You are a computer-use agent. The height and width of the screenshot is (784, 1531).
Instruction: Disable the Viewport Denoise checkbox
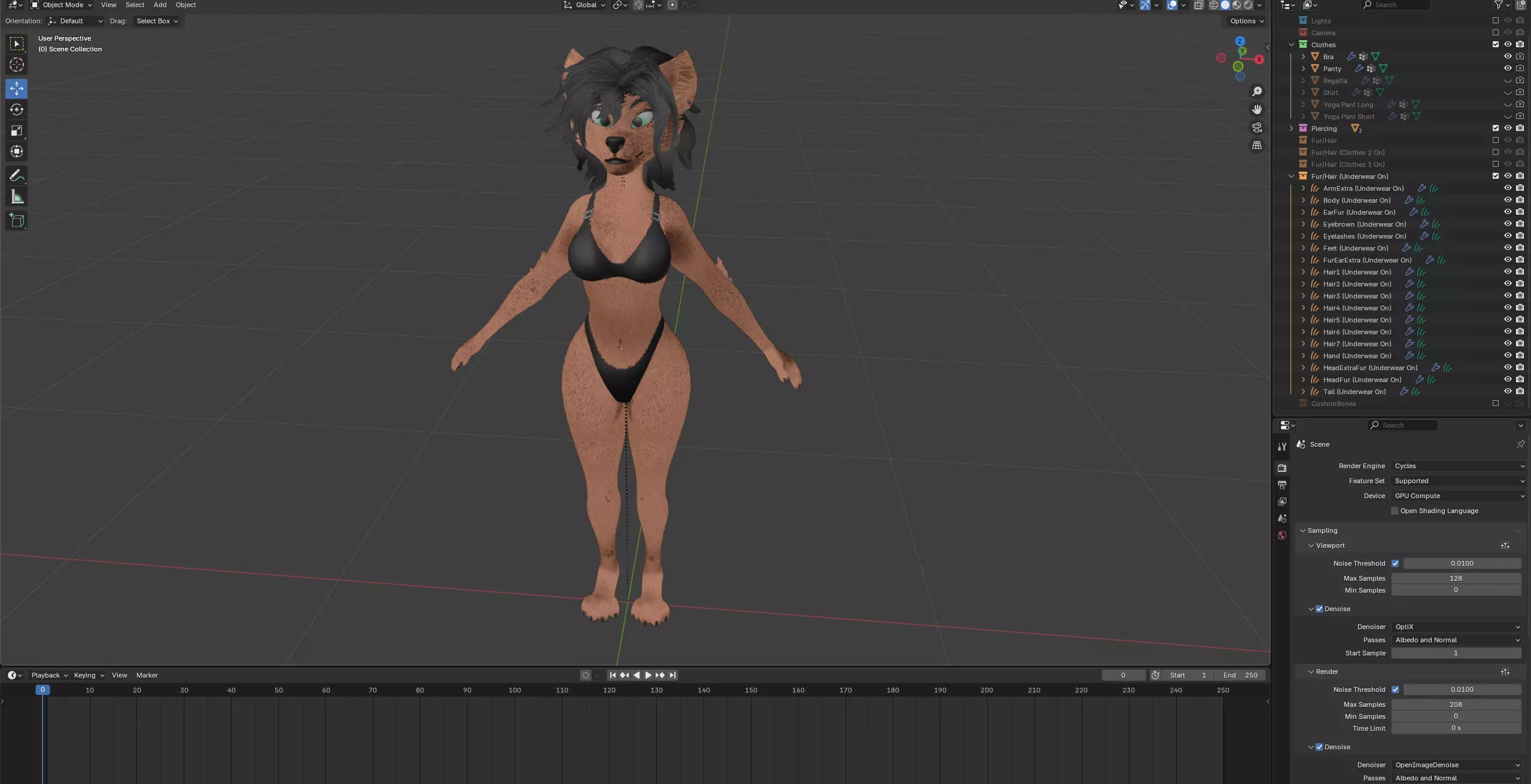click(x=1319, y=609)
